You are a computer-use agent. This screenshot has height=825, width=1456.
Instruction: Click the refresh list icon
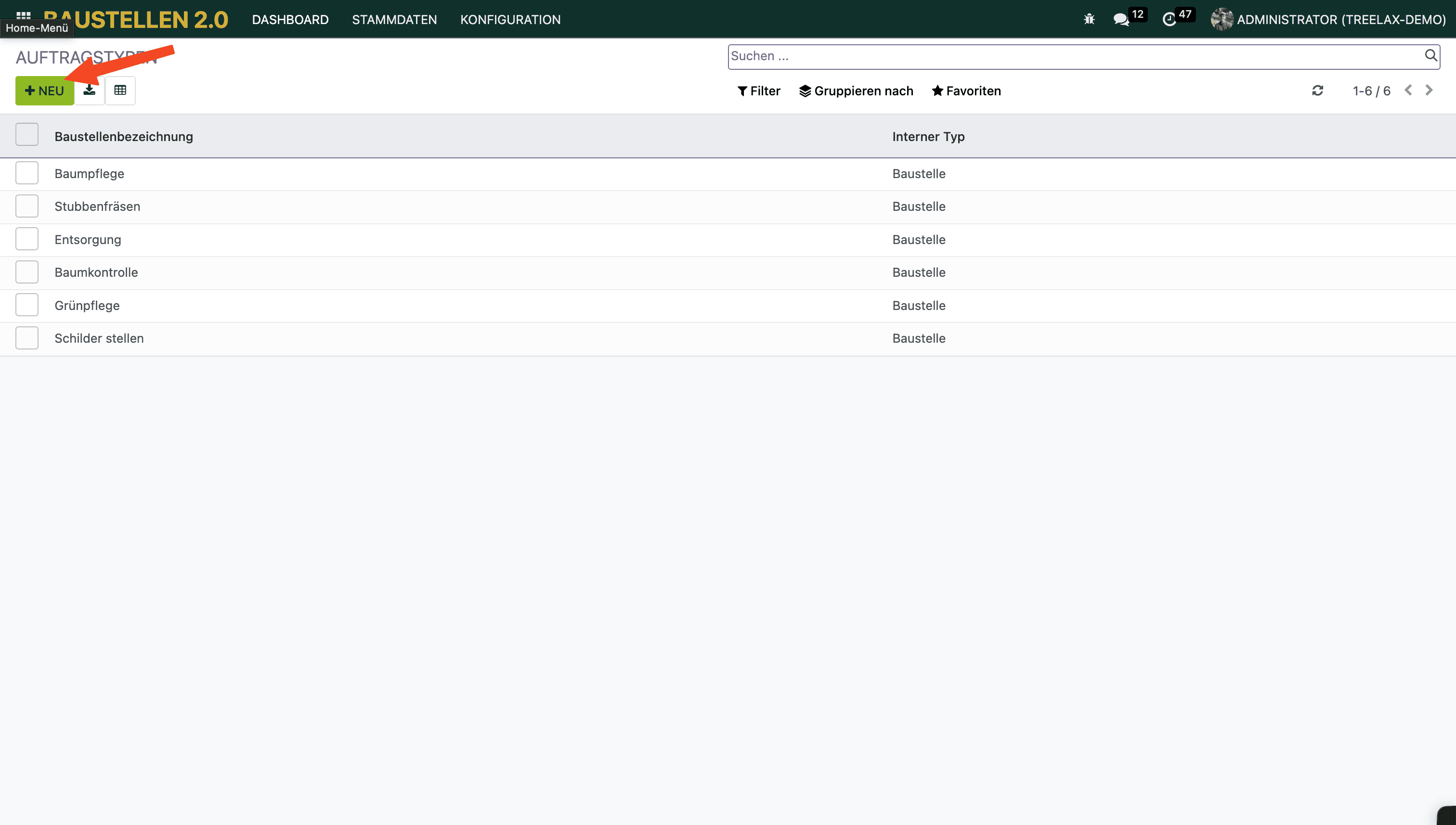(1317, 90)
